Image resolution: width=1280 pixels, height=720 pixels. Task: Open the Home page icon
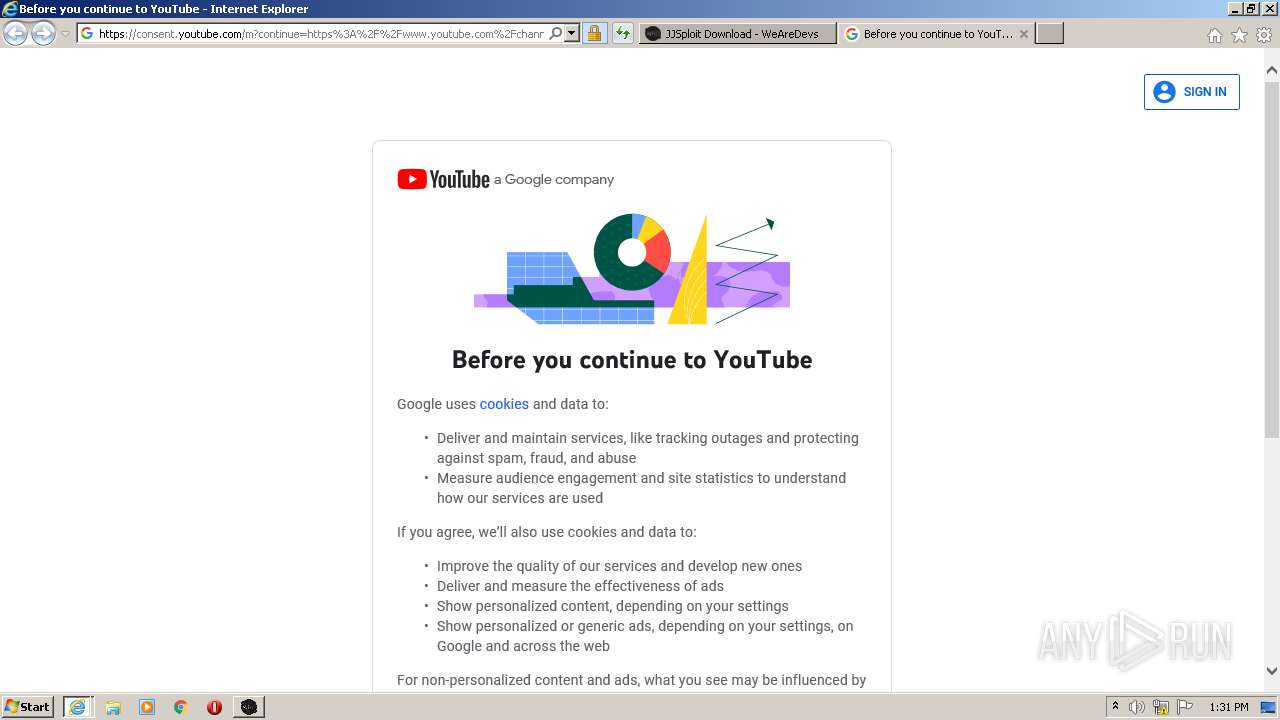pos(1214,35)
